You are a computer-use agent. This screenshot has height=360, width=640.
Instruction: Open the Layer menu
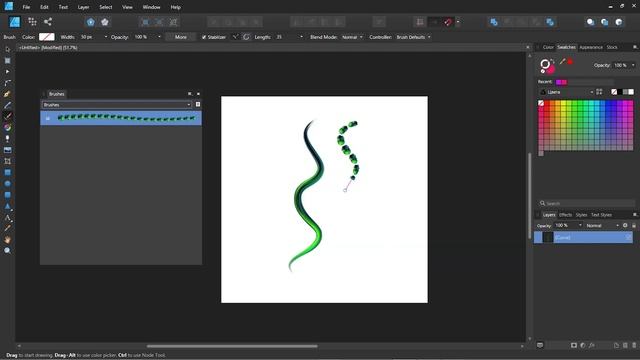(x=83, y=7)
